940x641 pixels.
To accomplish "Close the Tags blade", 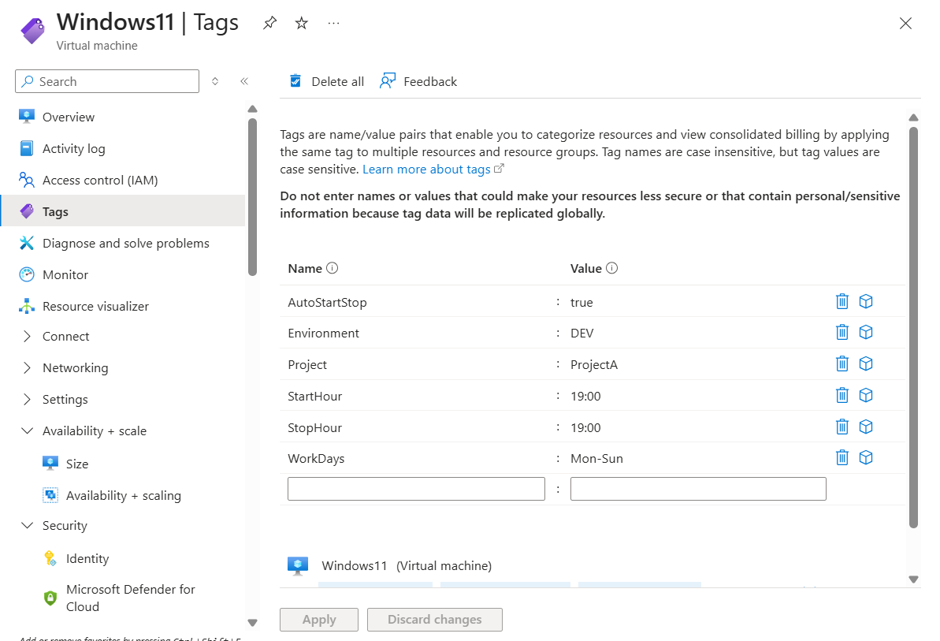I will (x=905, y=23).
